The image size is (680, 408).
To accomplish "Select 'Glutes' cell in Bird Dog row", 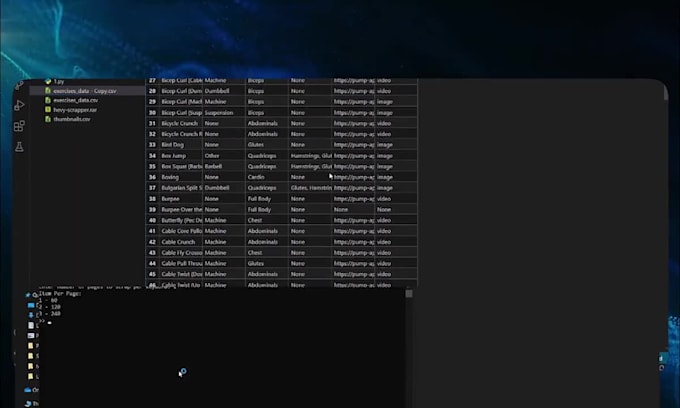I will pyautogui.click(x=267, y=145).
